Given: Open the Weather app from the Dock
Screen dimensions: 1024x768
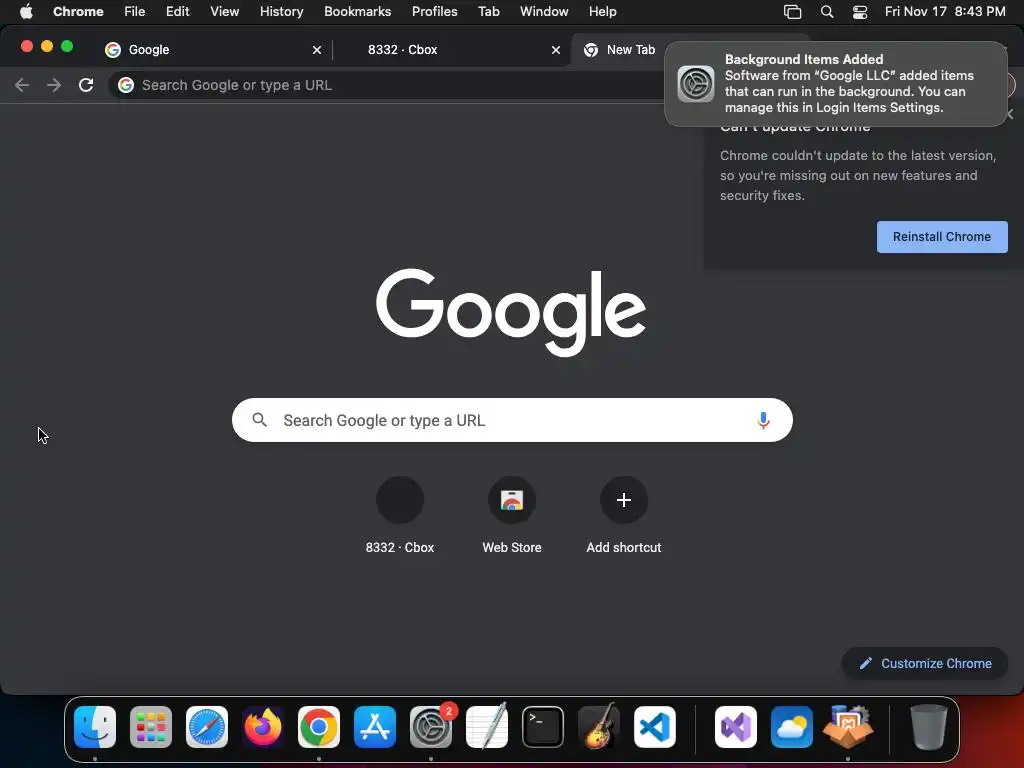Looking at the screenshot, I should [792, 727].
